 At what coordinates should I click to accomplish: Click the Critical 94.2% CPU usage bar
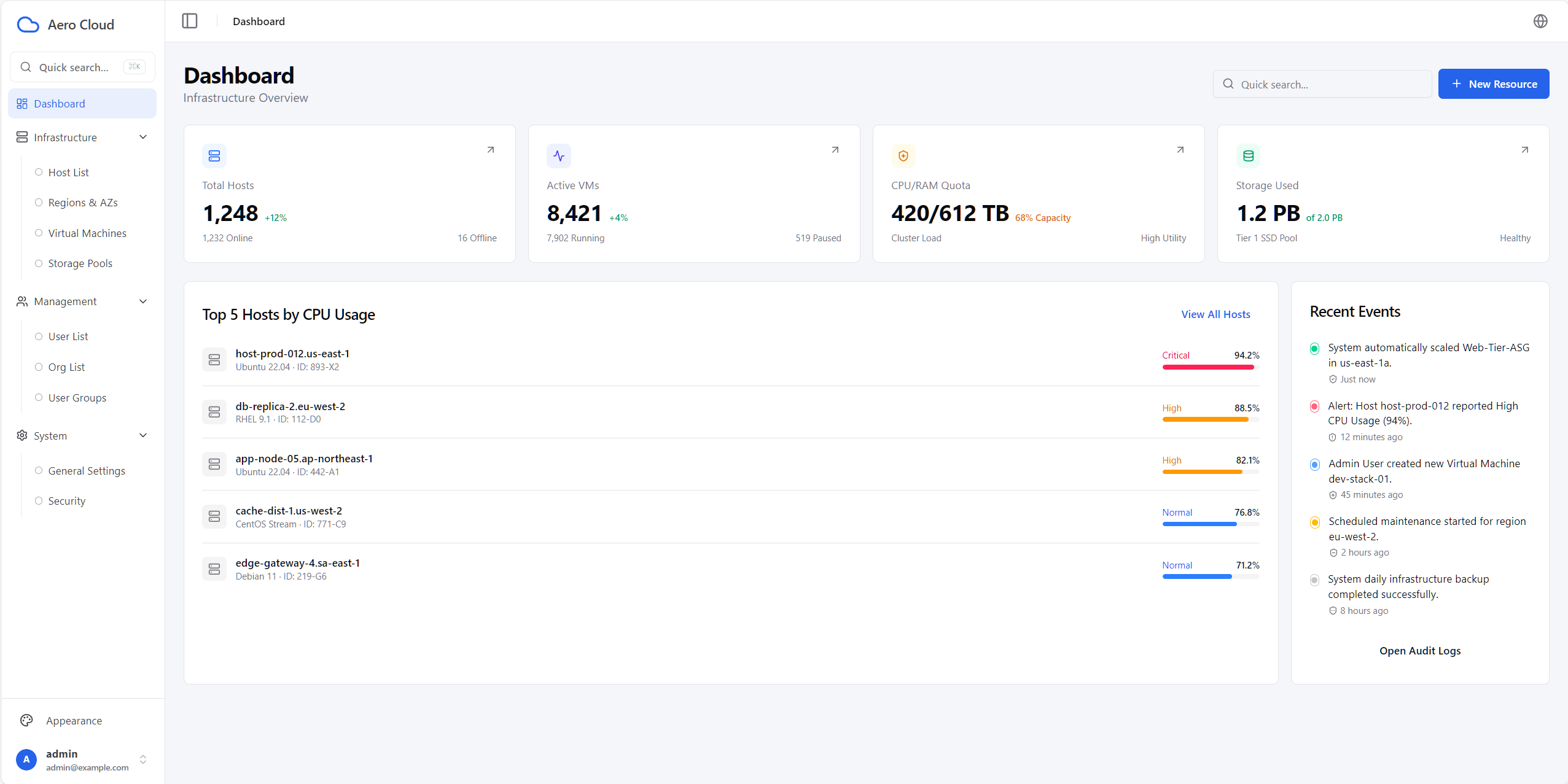point(1211,367)
